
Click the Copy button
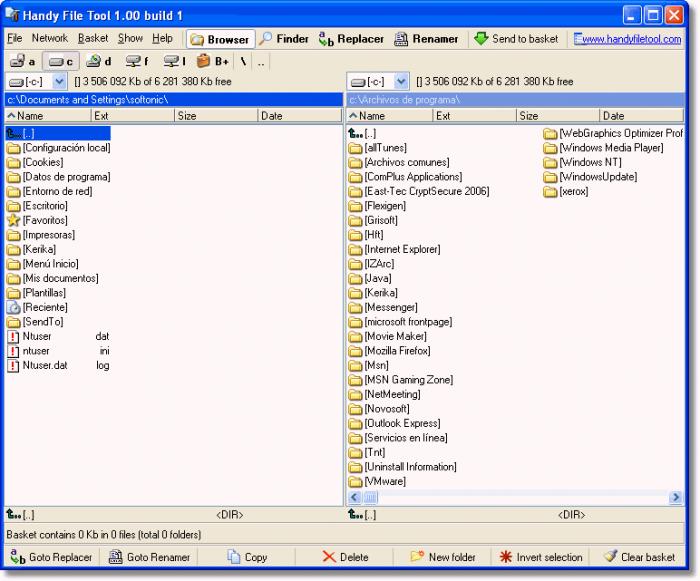(x=247, y=557)
